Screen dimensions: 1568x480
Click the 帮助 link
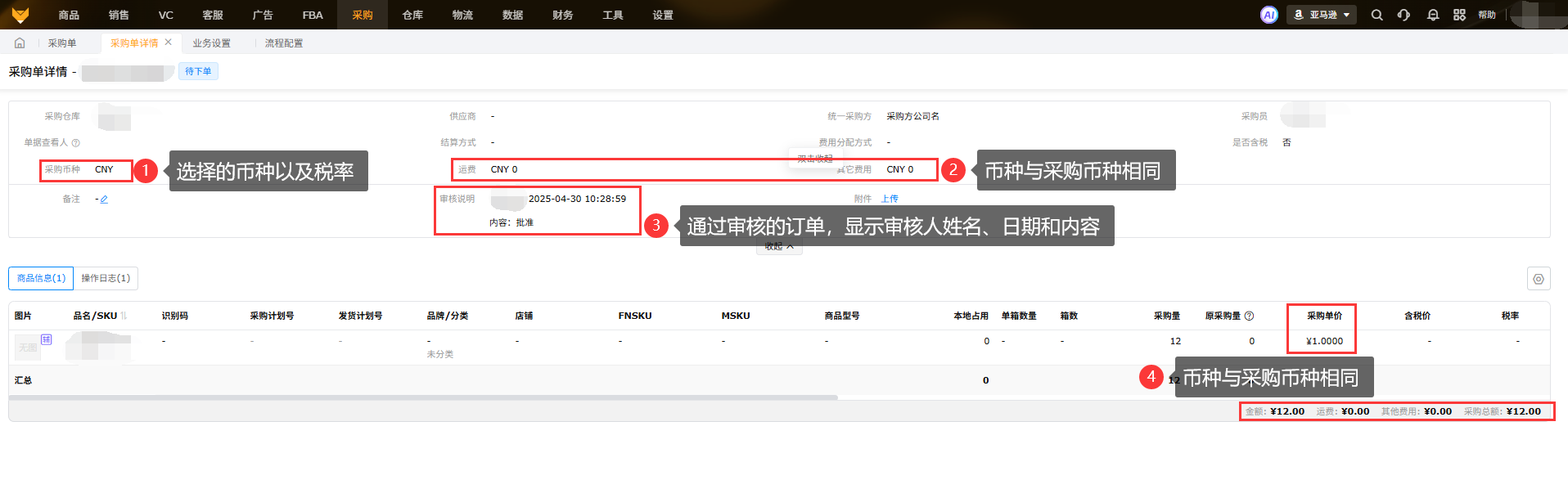tap(1487, 15)
